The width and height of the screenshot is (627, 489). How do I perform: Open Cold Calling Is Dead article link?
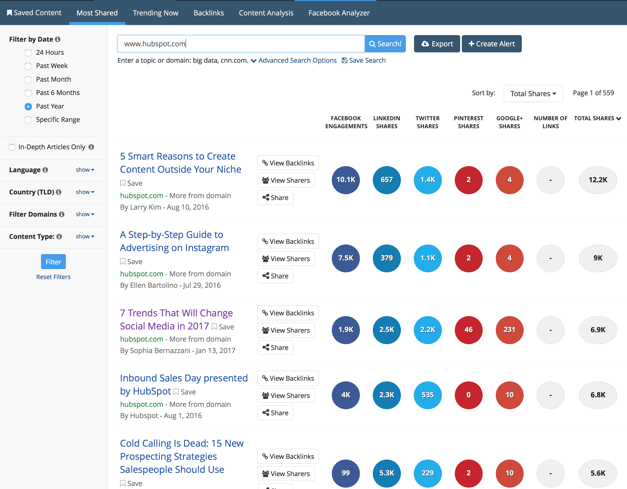point(182,456)
